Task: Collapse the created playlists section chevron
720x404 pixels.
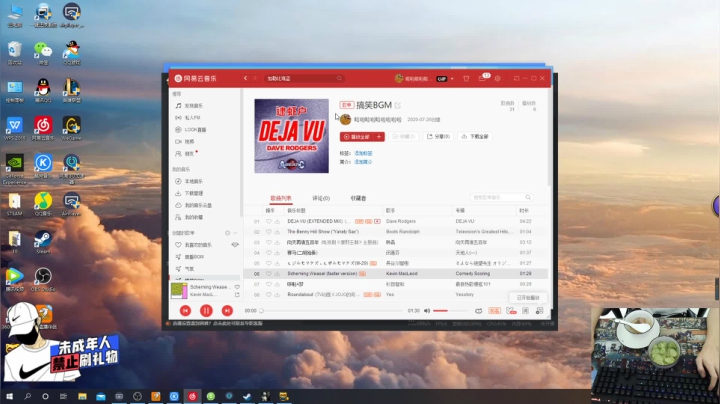Action: pyautogui.click(x=235, y=233)
